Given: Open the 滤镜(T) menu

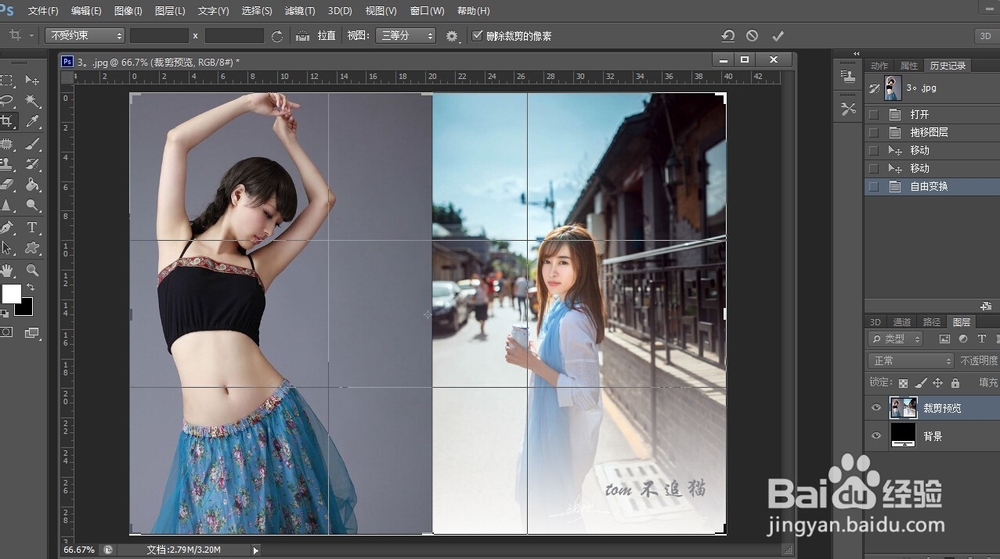Looking at the screenshot, I should [300, 11].
